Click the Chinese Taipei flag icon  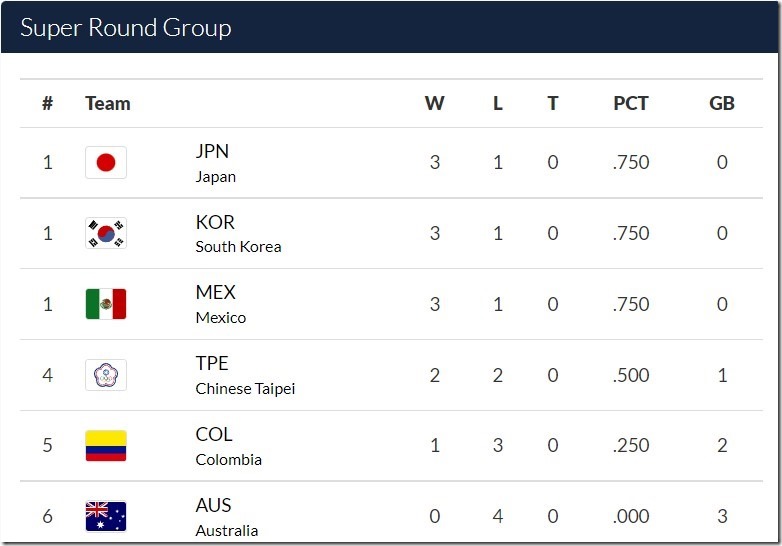point(106,375)
